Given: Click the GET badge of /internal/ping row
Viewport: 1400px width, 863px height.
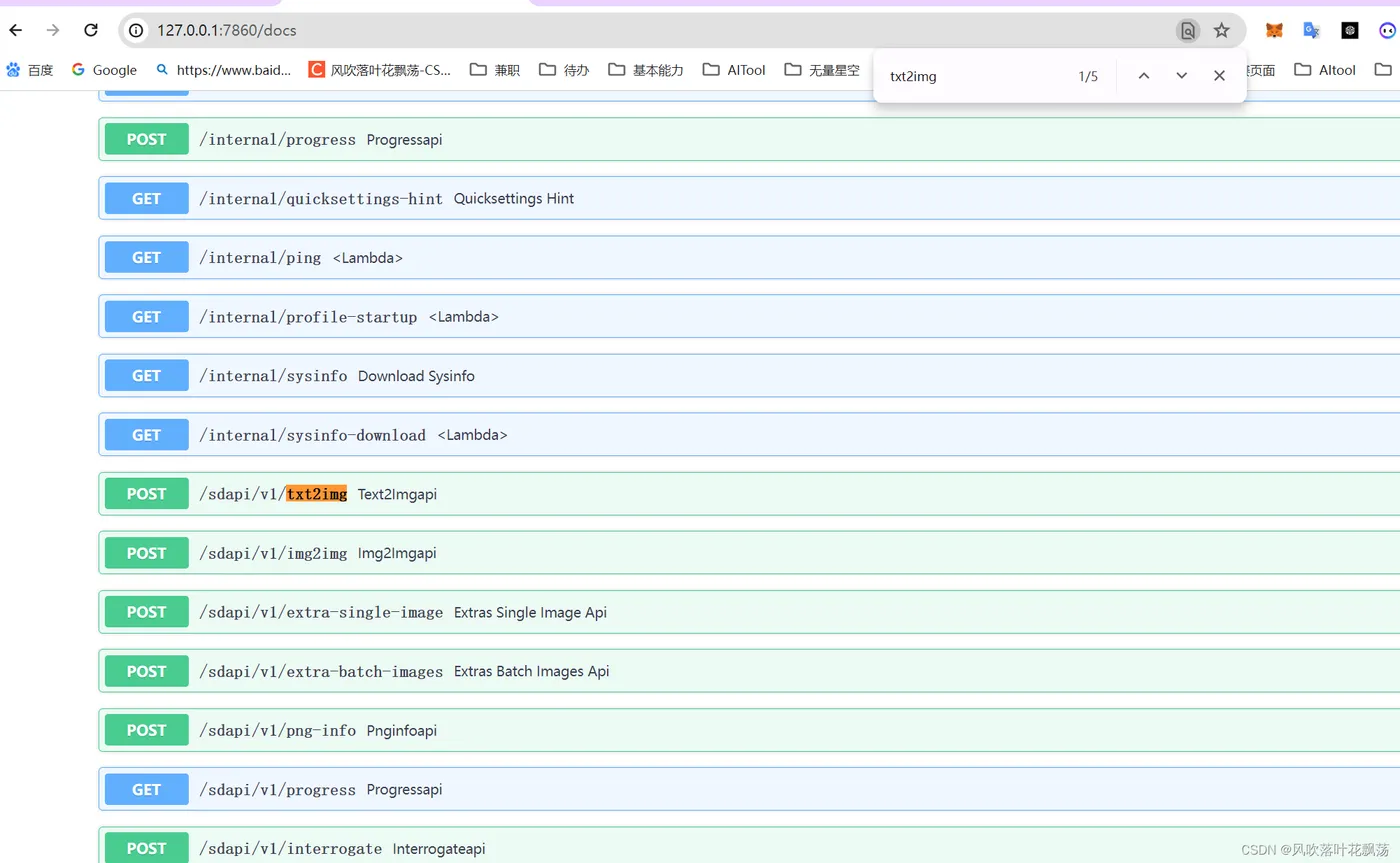Looking at the screenshot, I should (146, 257).
